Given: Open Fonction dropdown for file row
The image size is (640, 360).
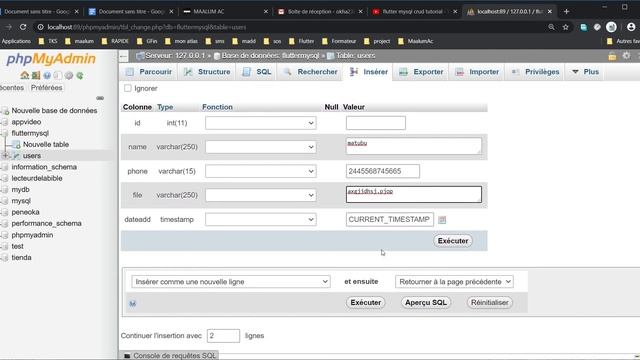Looking at the screenshot, I should coord(261,195).
